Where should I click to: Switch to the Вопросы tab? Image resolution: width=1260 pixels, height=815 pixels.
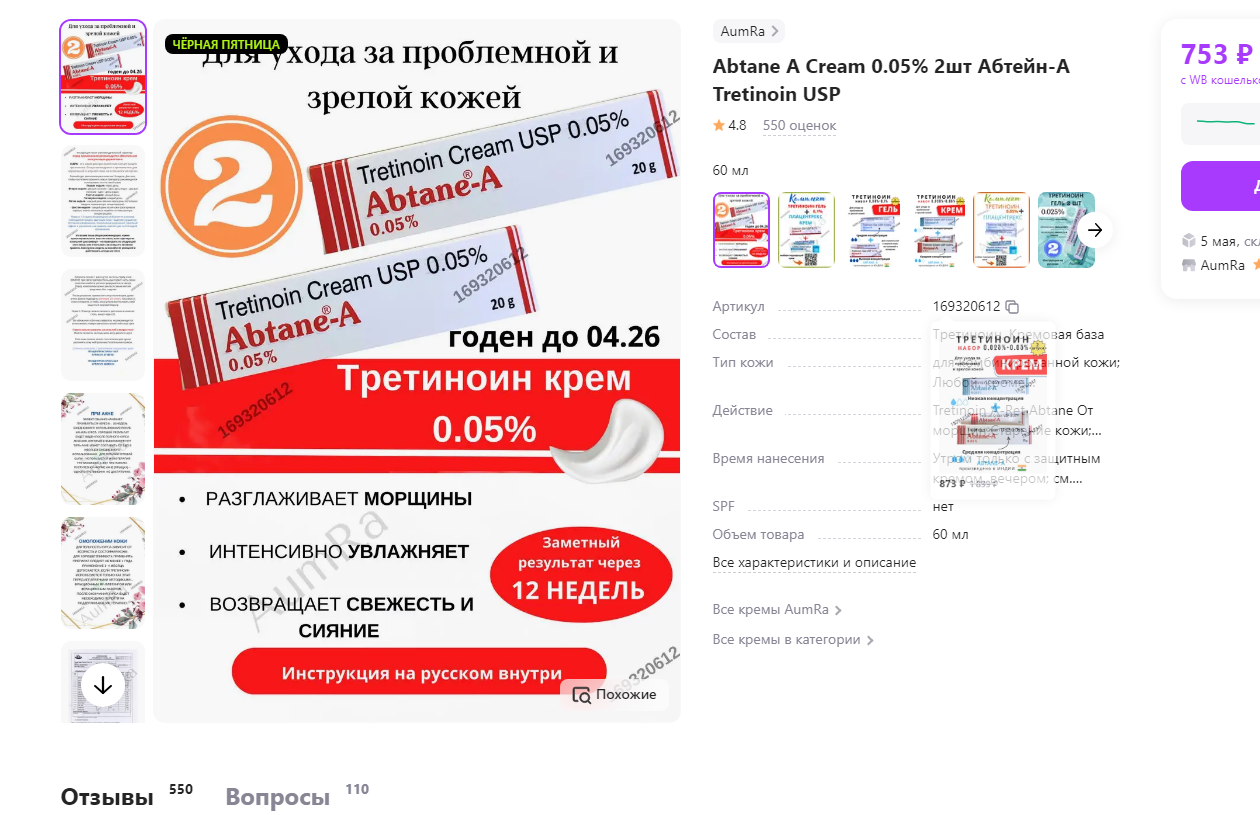(278, 798)
